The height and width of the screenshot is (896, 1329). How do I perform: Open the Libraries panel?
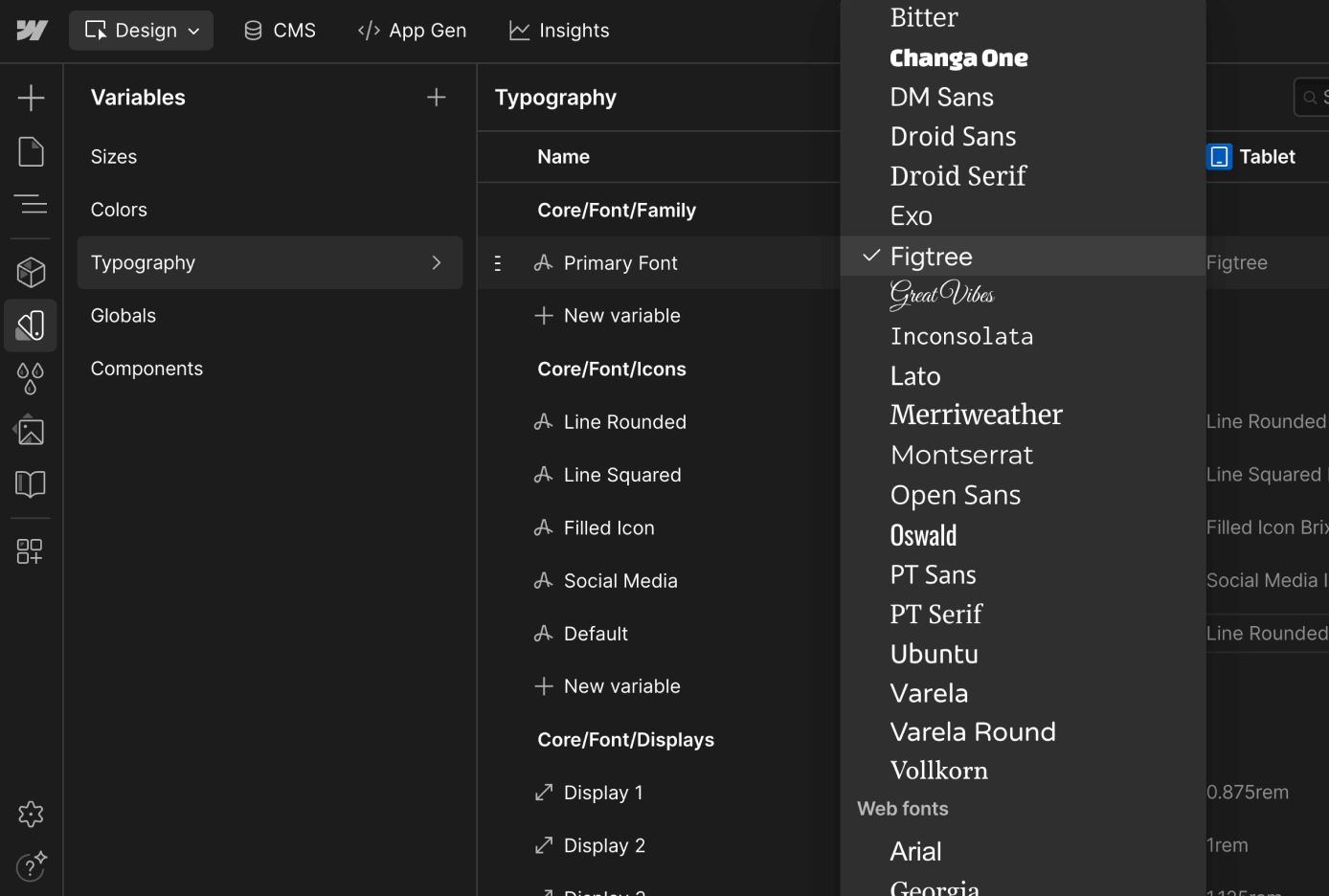click(x=30, y=484)
